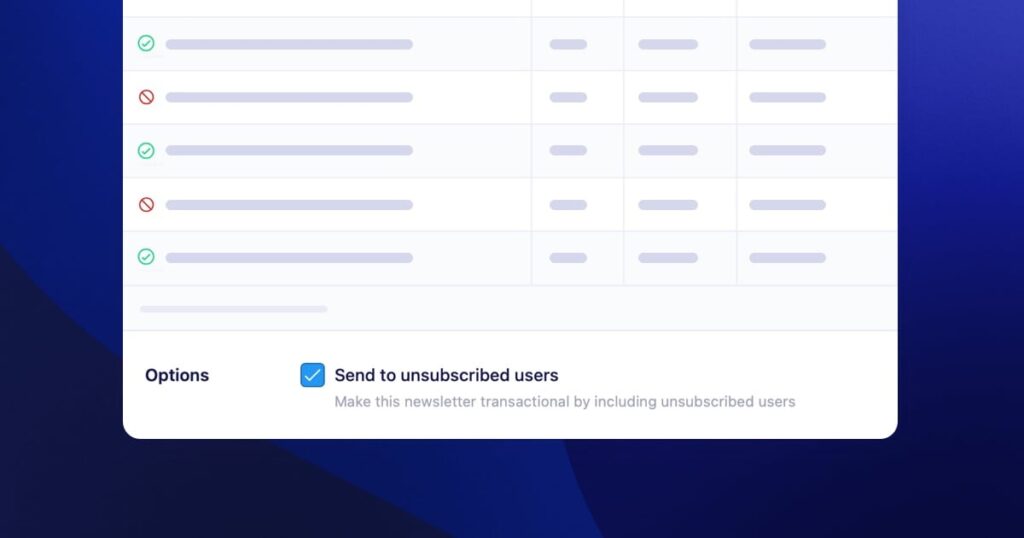This screenshot has width=1024, height=538.
Task: Click the Options section heading
Action: tap(177, 375)
